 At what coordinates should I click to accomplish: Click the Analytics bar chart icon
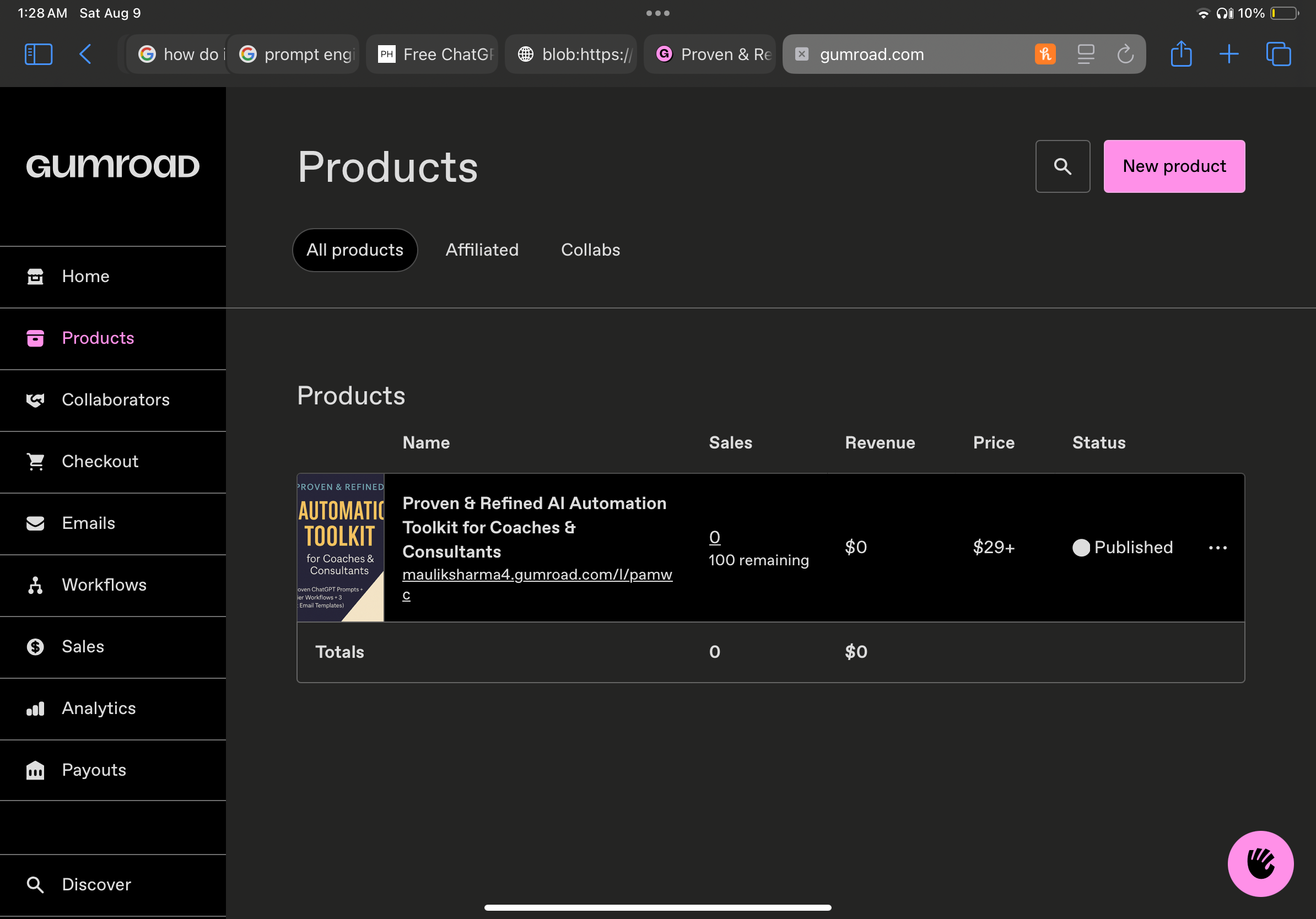(35, 709)
